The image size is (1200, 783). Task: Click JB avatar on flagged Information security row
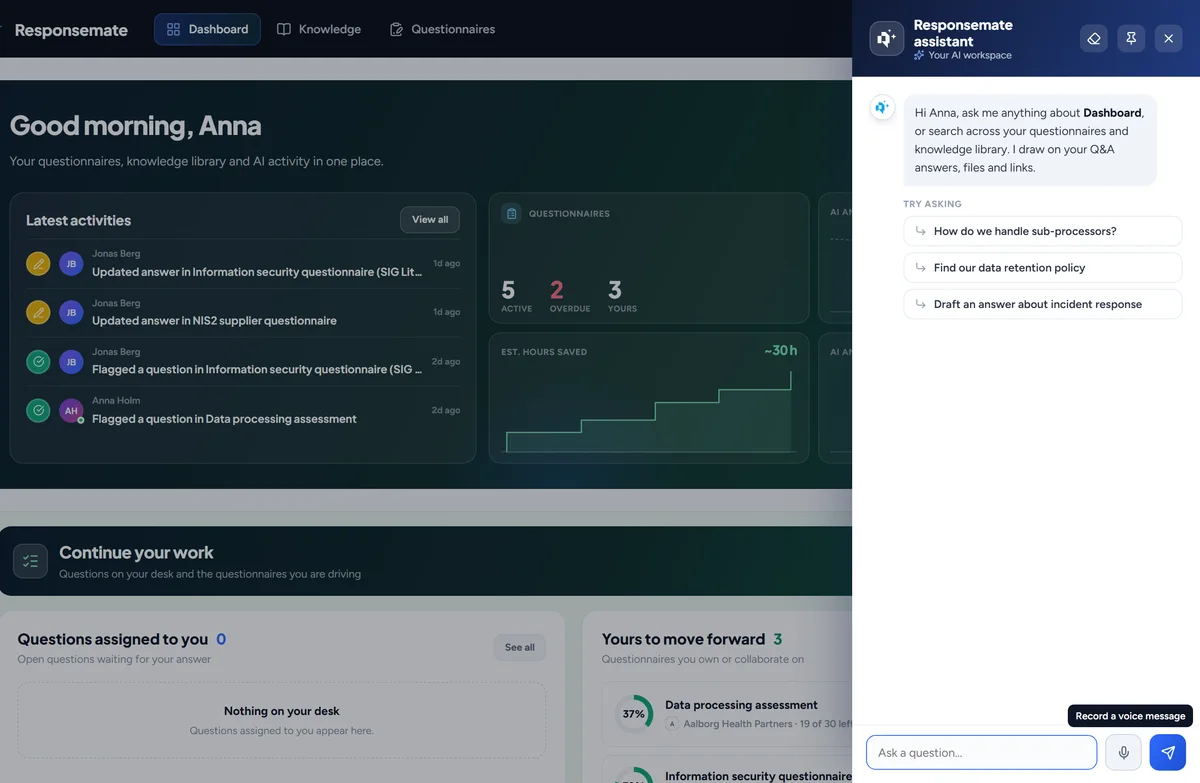pyautogui.click(x=71, y=361)
